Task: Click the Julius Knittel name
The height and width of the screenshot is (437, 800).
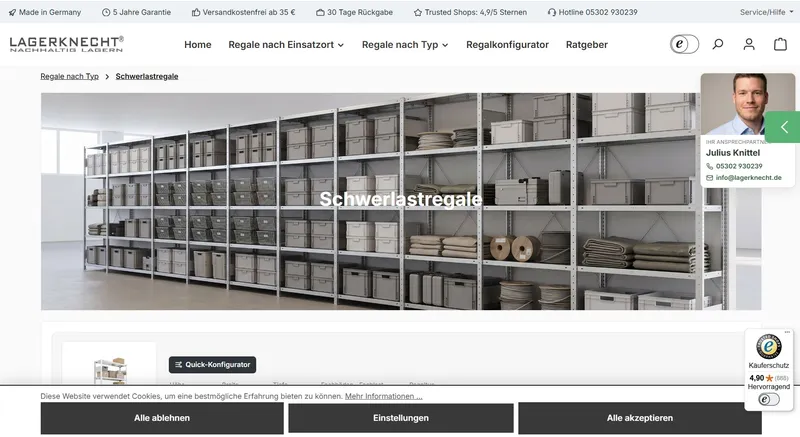Action: [x=733, y=153]
